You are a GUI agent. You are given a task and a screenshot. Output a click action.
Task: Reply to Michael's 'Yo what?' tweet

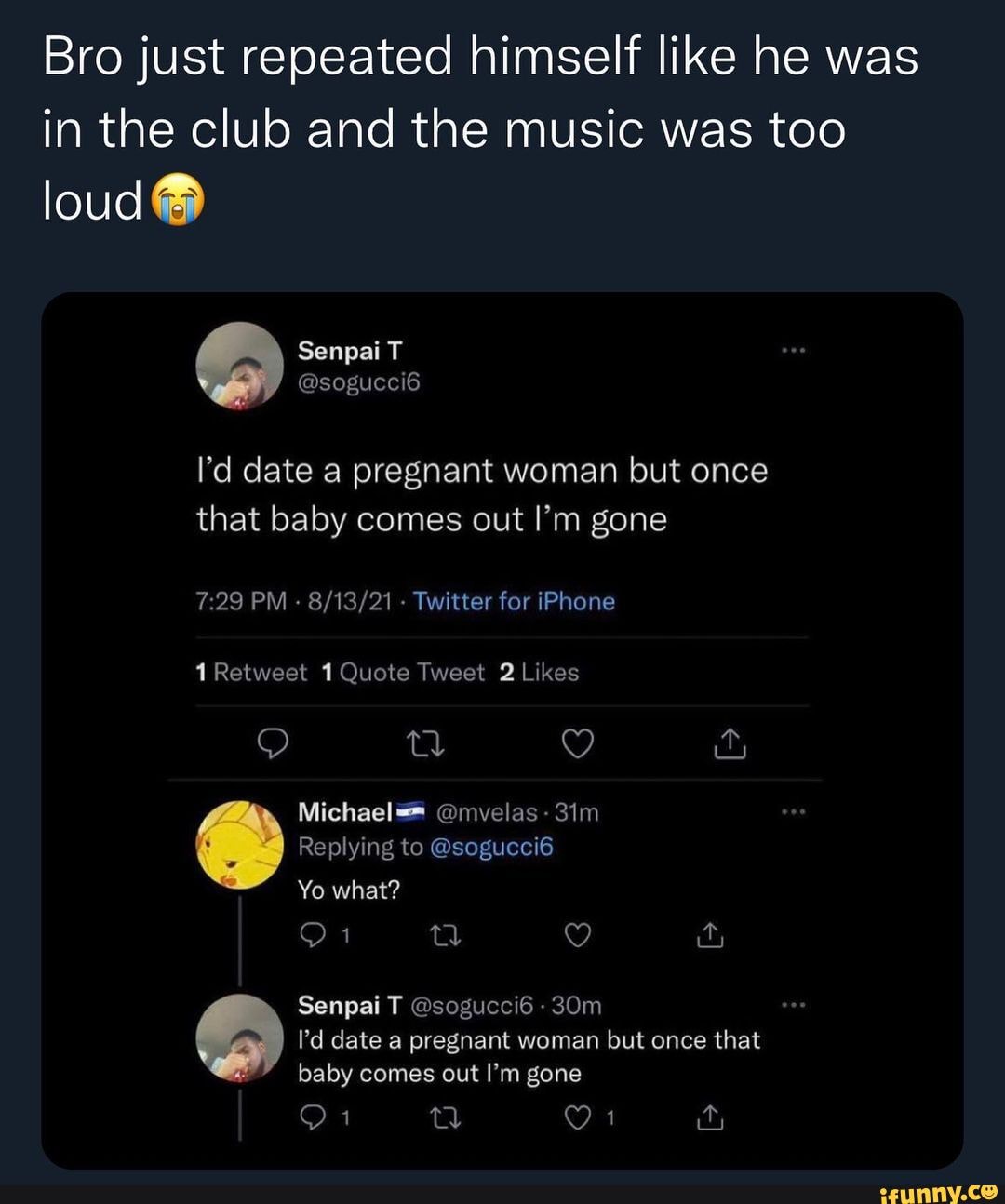click(x=310, y=935)
